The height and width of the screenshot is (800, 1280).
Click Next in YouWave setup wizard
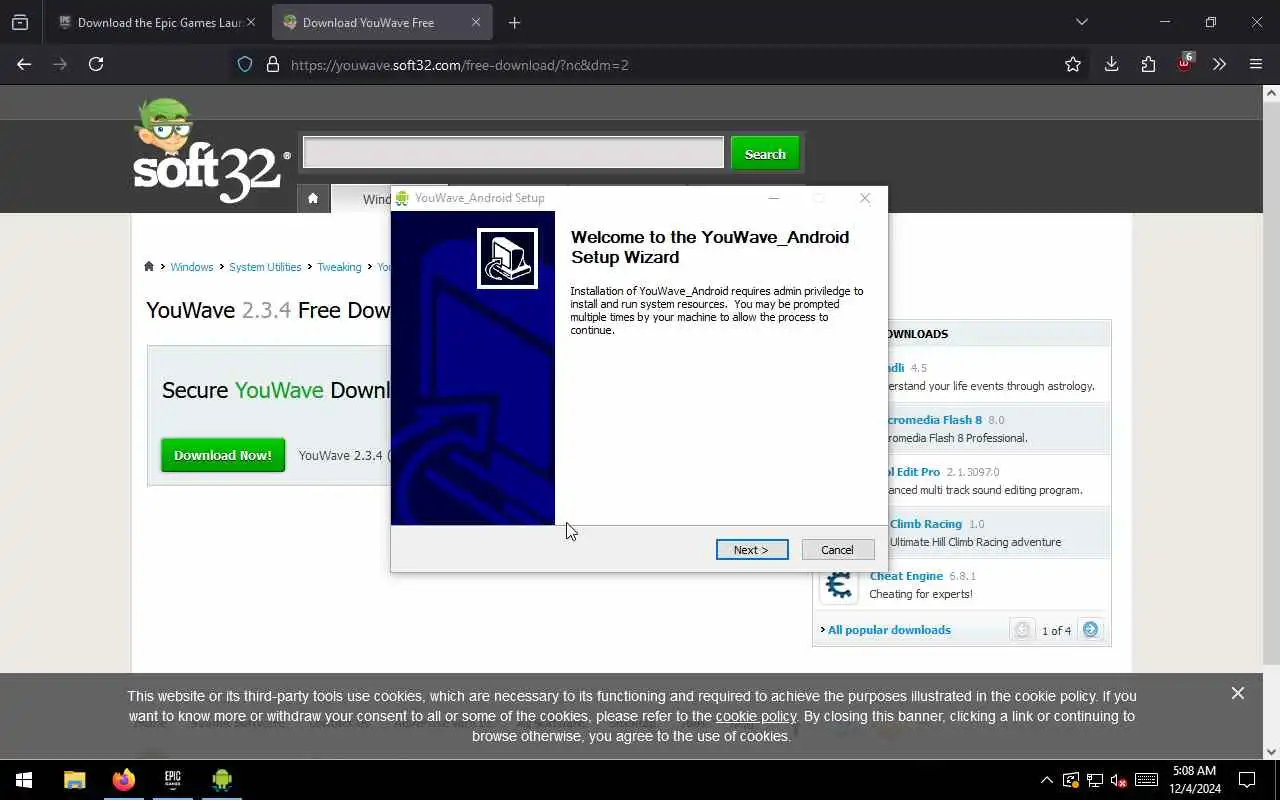(x=752, y=550)
